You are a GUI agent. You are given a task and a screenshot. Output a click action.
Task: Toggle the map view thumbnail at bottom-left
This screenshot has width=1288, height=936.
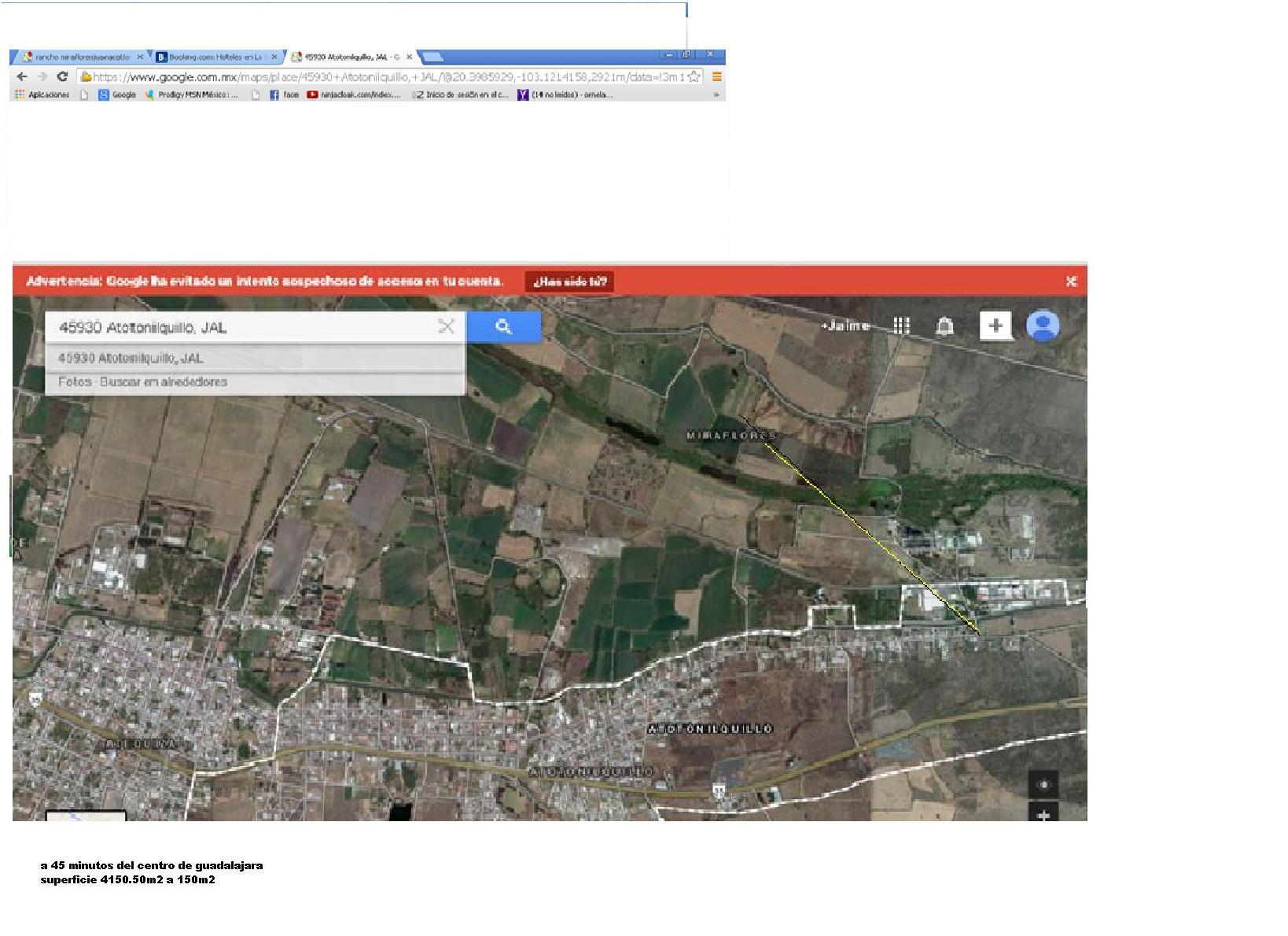pos(86,816)
